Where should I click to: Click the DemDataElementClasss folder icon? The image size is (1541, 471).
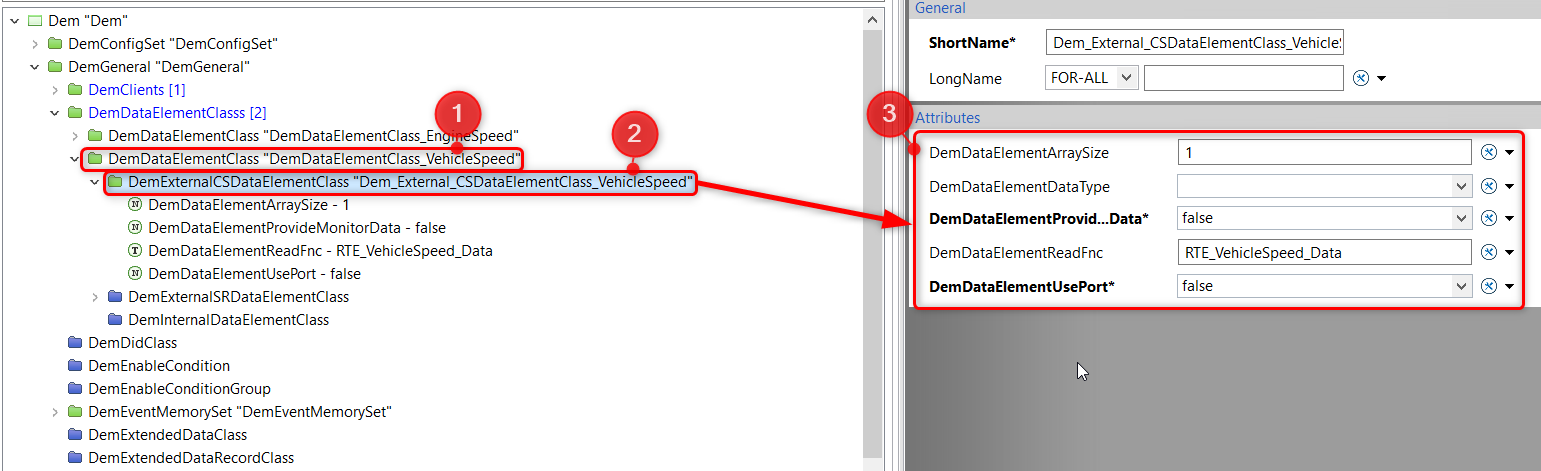75,113
